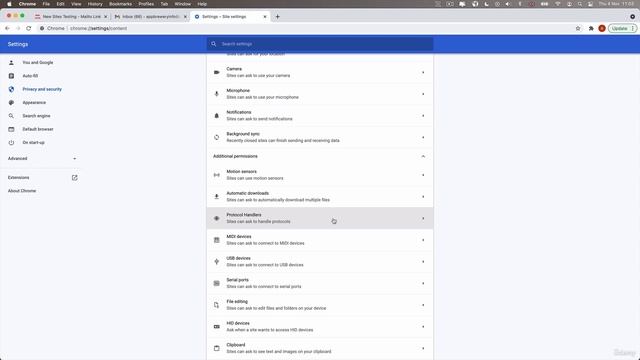Click the Default browser sidebar icon
Viewport: 640px width, 360px height.
pyautogui.click(x=11, y=129)
